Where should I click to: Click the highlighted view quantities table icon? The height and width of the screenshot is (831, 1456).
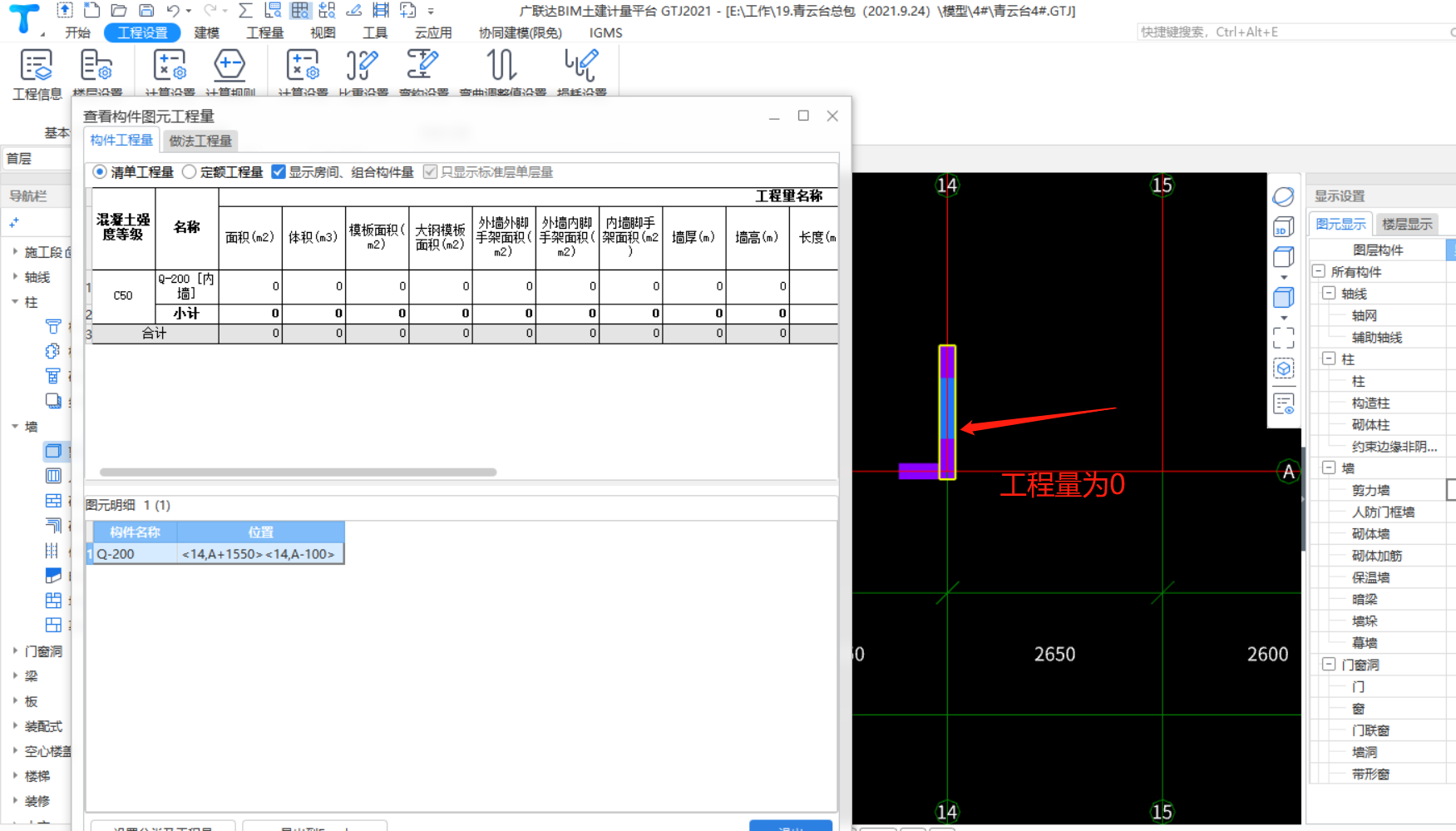click(300, 11)
